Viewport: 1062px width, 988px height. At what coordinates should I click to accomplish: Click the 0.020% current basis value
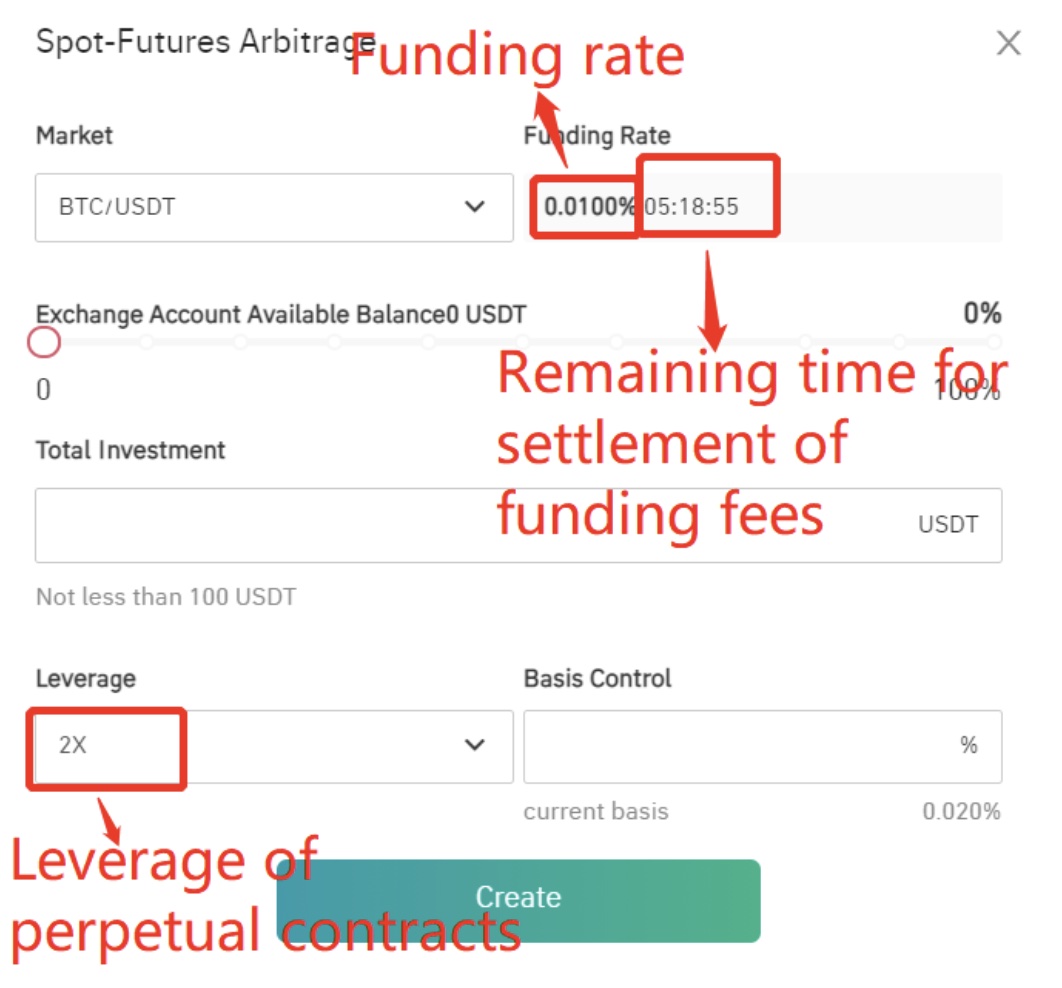pos(961,811)
